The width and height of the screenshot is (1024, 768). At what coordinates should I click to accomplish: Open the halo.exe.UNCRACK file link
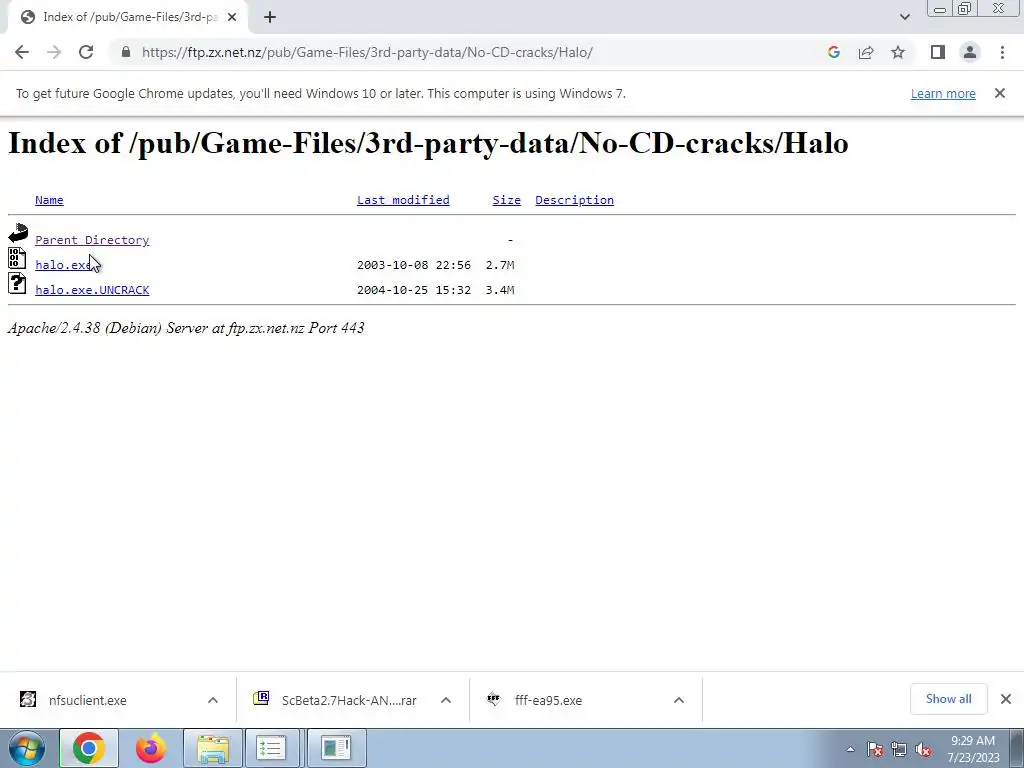point(92,289)
